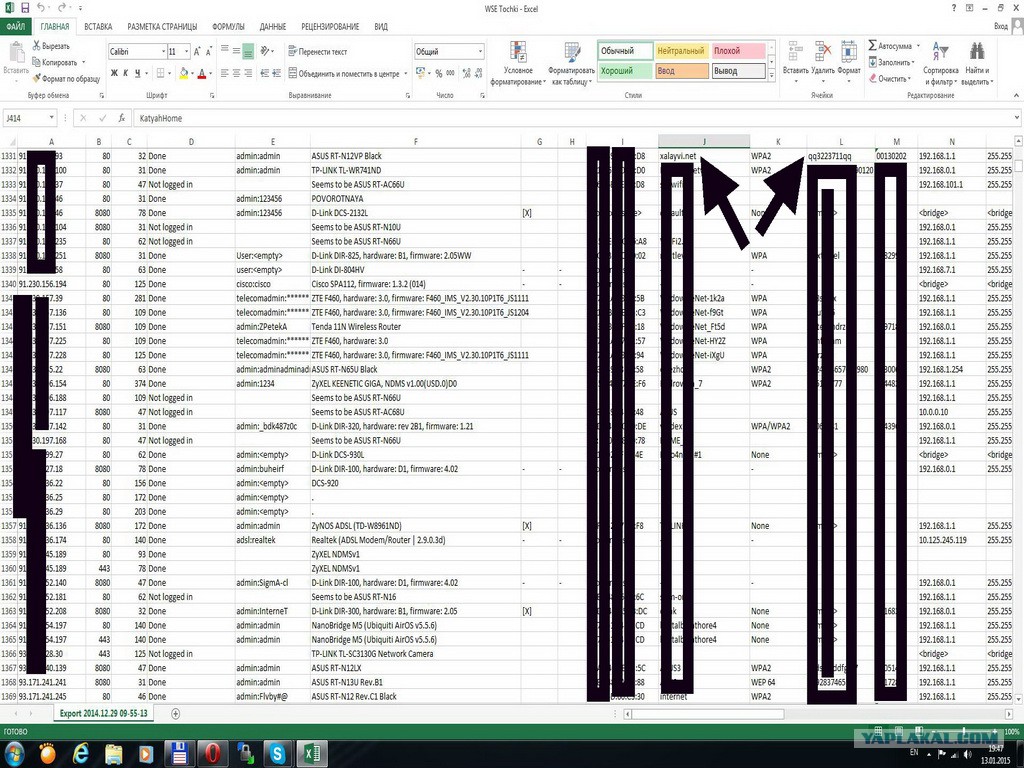1024x768 pixels.
Task: Toggle align text left button
Action: click(x=225, y=73)
